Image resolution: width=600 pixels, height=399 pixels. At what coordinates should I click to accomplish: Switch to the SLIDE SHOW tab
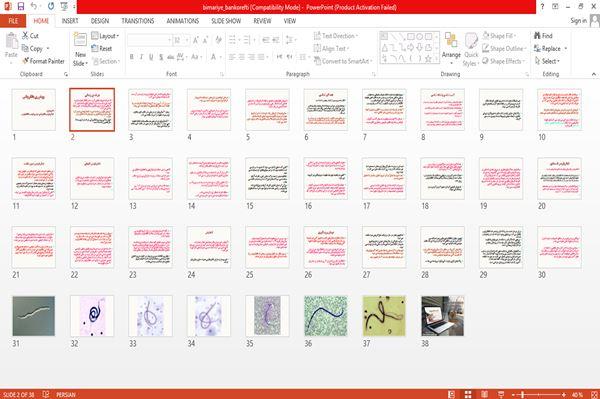(x=226, y=21)
